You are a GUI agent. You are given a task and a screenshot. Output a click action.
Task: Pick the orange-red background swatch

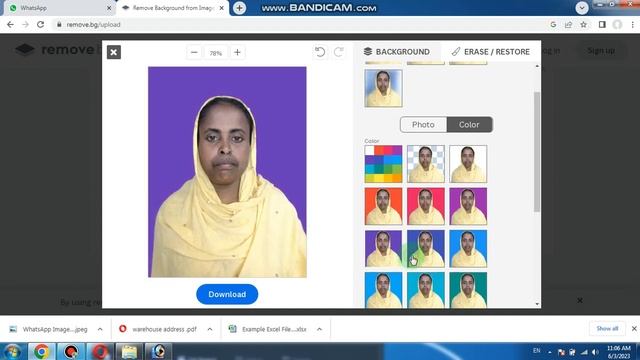tap(383, 206)
